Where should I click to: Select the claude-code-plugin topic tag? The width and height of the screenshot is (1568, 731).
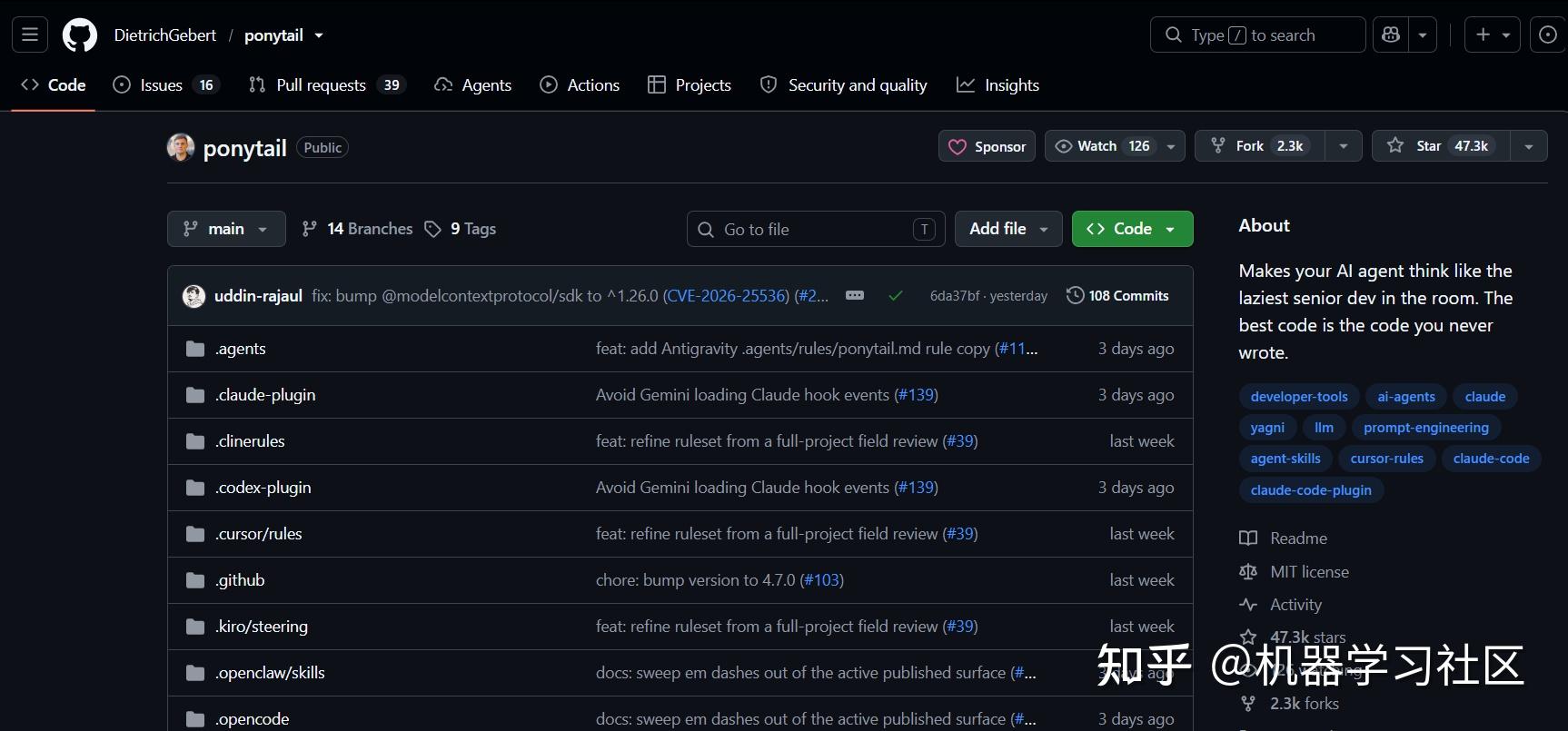pyautogui.click(x=1311, y=490)
